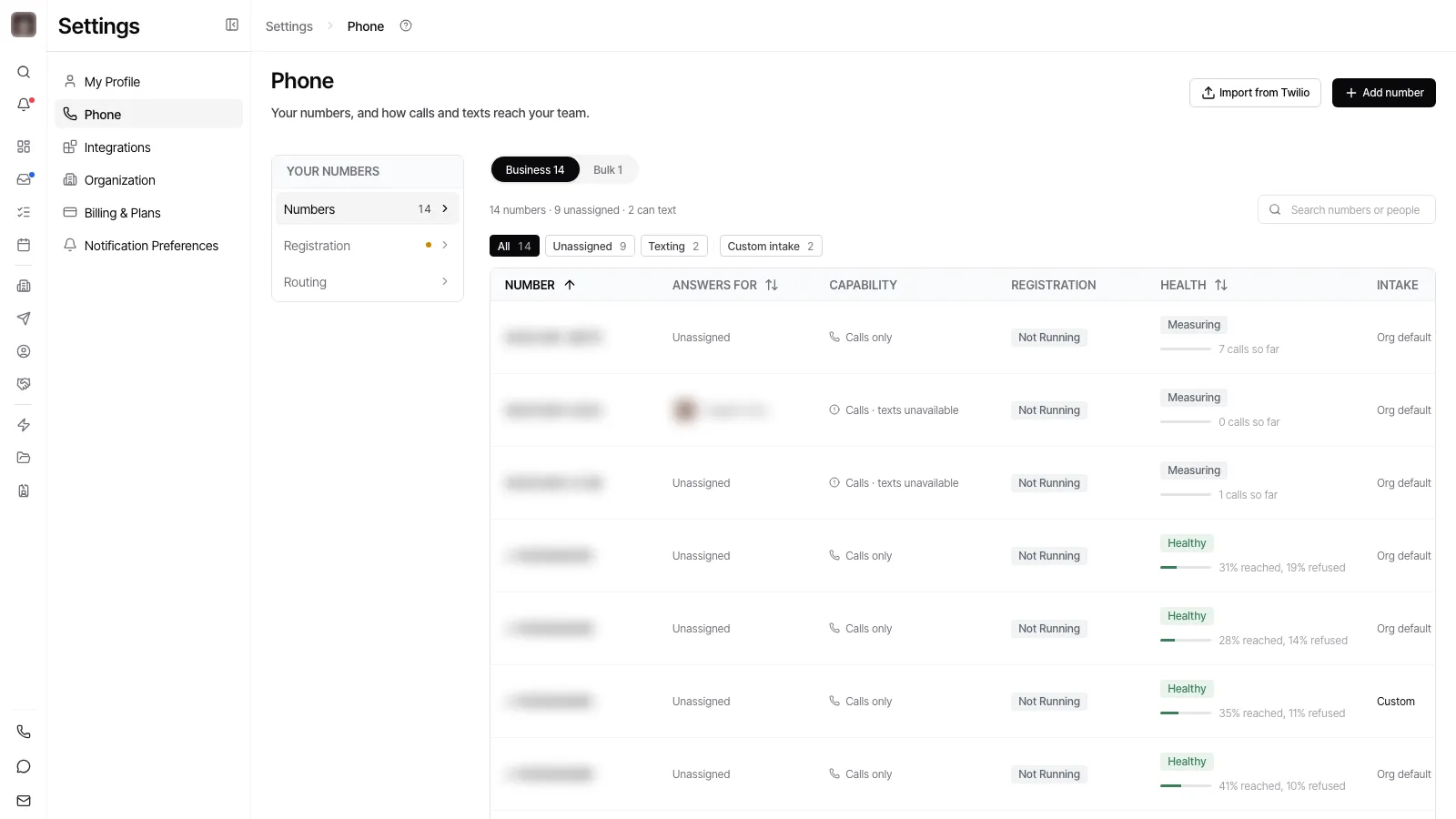Viewport: 1456px width, 819px height.
Task: Click help icon next to Phone breadcrumb
Action: pyautogui.click(x=406, y=25)
